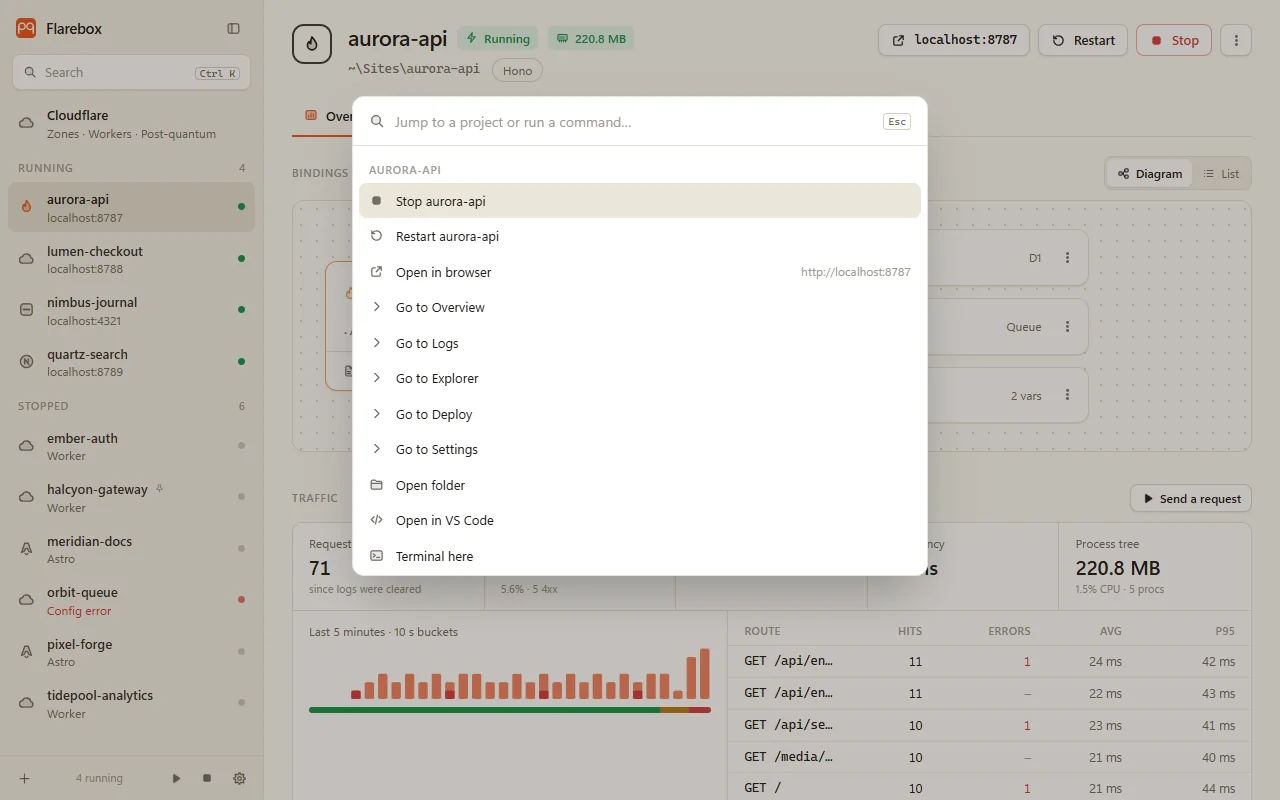Open the Queue binding options menu
The height and width of the screenshot is (800, 1280).
(1067, 327)
